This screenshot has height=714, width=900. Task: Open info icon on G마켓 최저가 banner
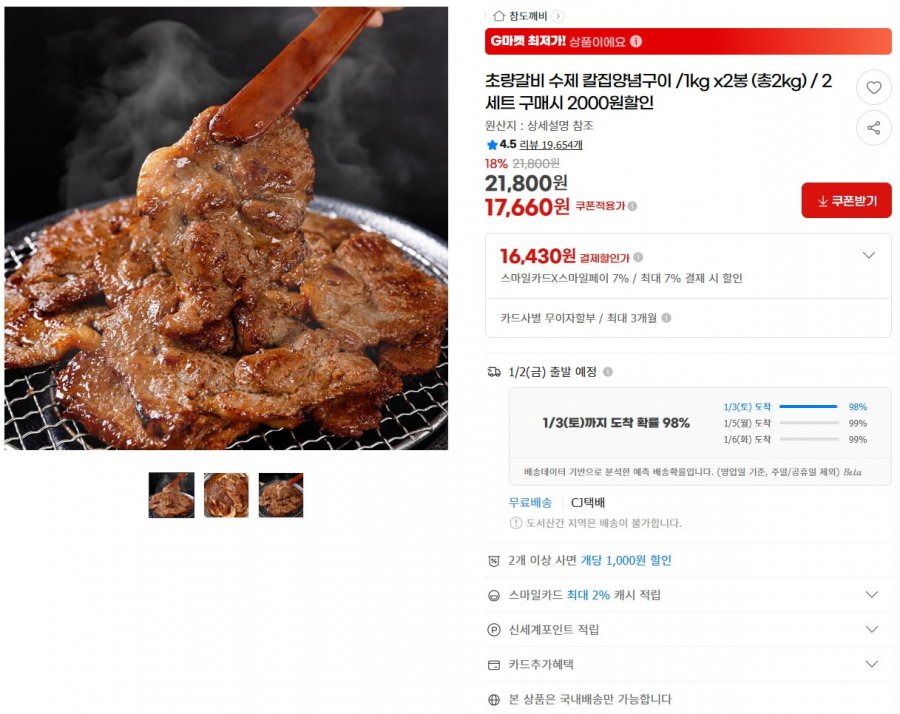[x=635, y=41]
